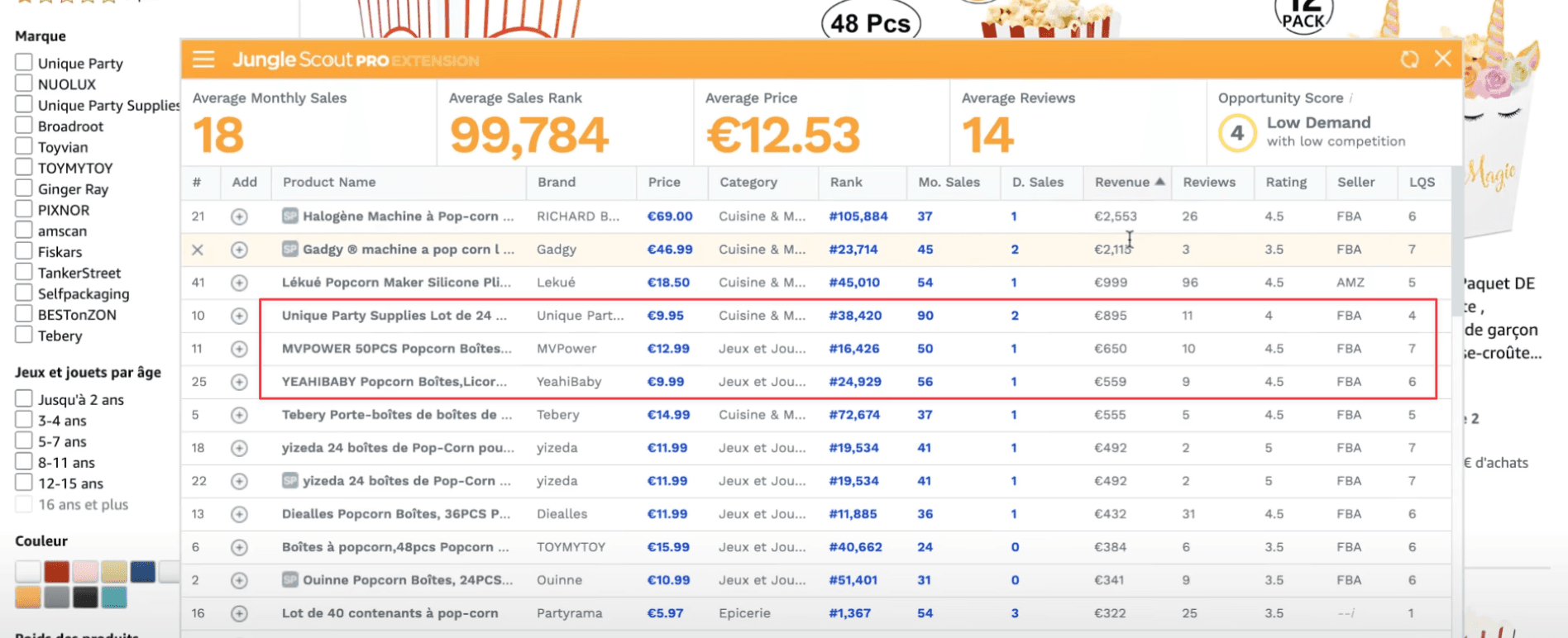Add TOYMYTOY Boîtes à popcorn product
The image size is (1568, 638).
click(x=239, y=547)
